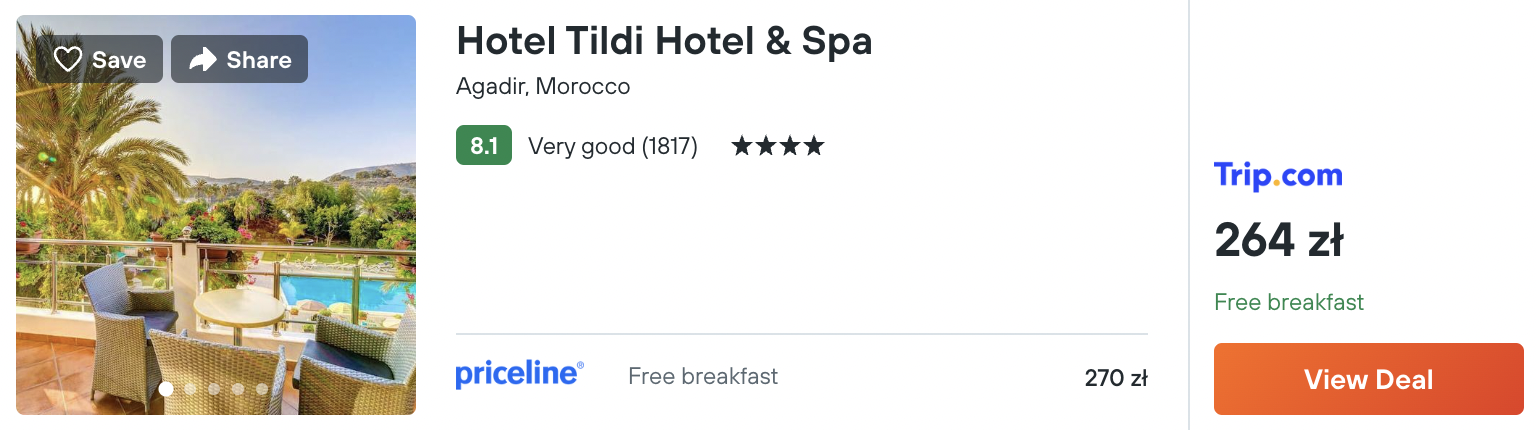Screen dimensions: 1536x430
Task: Select the first carousel dot
Action: pyautogui.click(x=166, y=389)
